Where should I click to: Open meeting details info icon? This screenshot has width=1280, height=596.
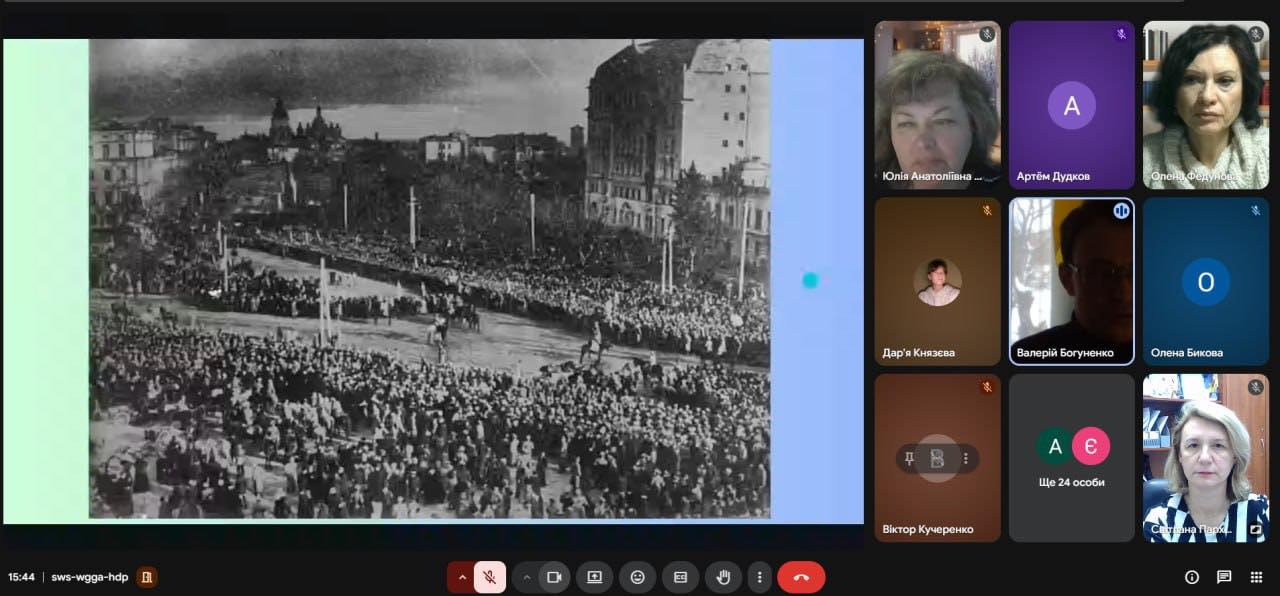[x=1192, y=577]
